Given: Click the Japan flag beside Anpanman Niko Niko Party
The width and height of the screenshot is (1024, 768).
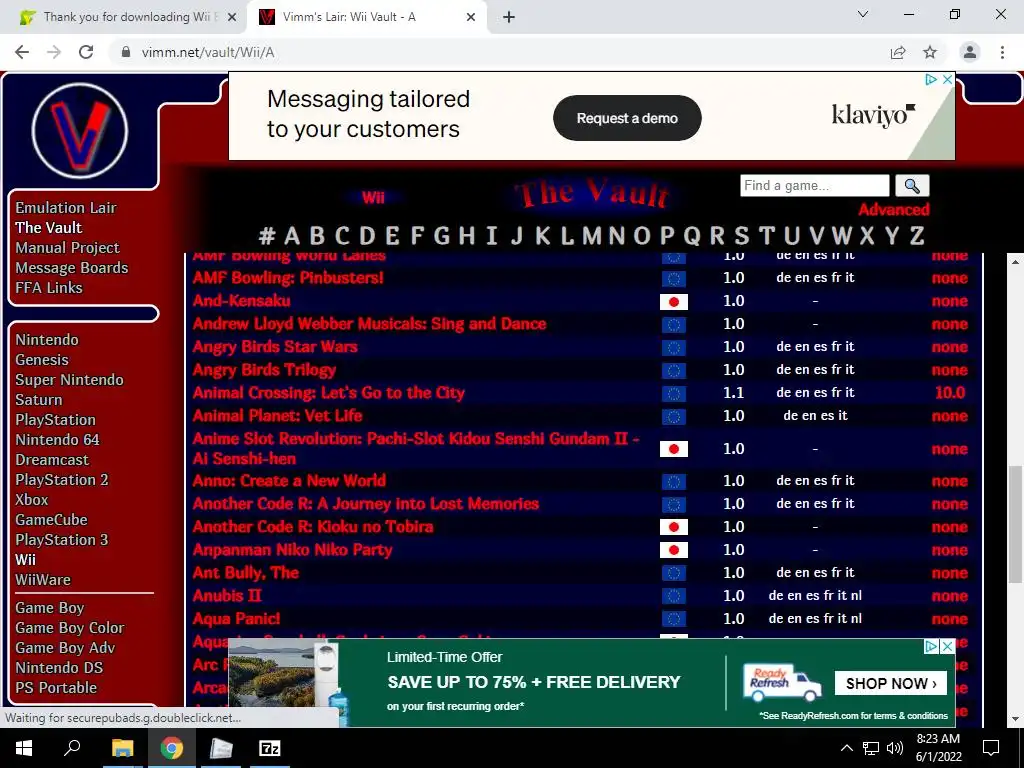Looking at the screenshot, I should coord(673,550).
